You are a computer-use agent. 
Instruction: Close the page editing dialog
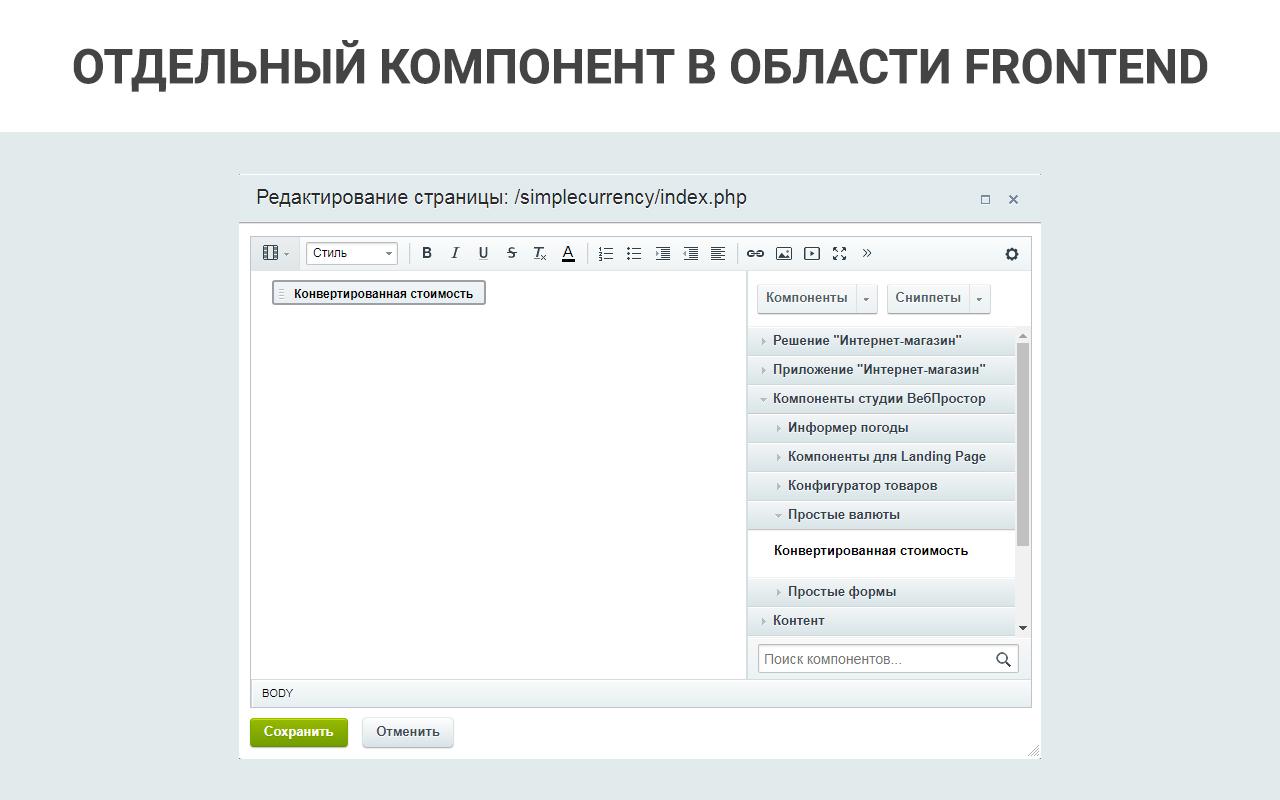click(x=1013, y=199)
